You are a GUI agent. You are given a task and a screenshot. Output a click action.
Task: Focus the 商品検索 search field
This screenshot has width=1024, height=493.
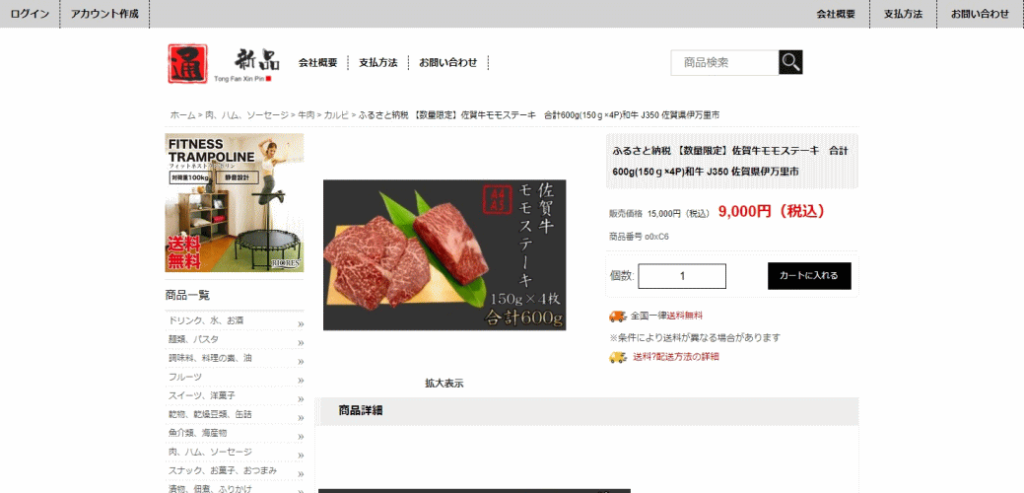pyautogui.click(x=725, y=63)
